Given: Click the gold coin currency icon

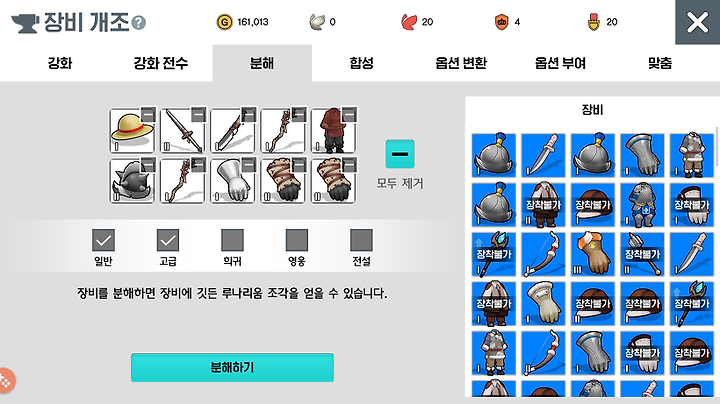Looking at the screenshot, I should (x=225, y=22).
